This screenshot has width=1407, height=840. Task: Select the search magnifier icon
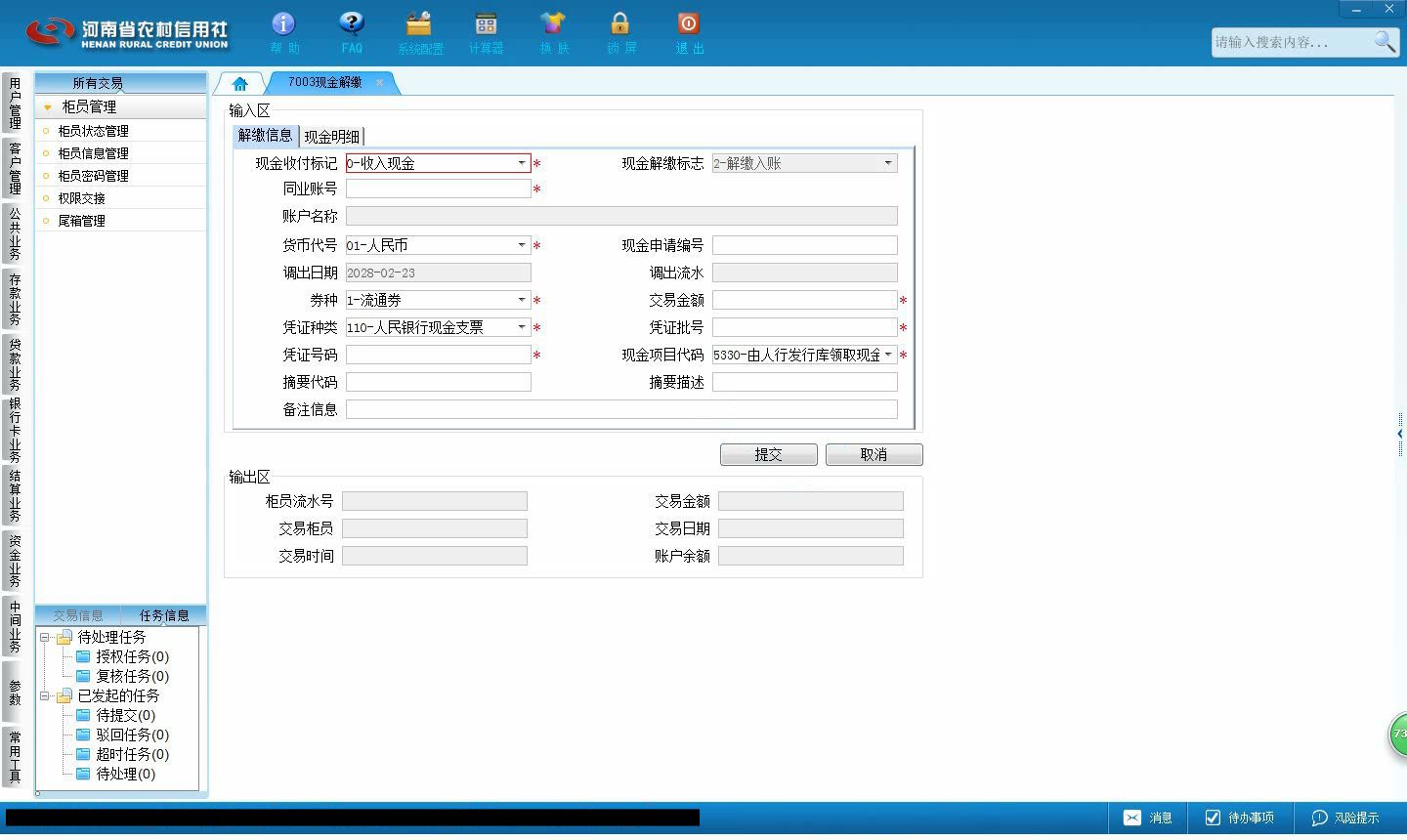point(1385,42)
